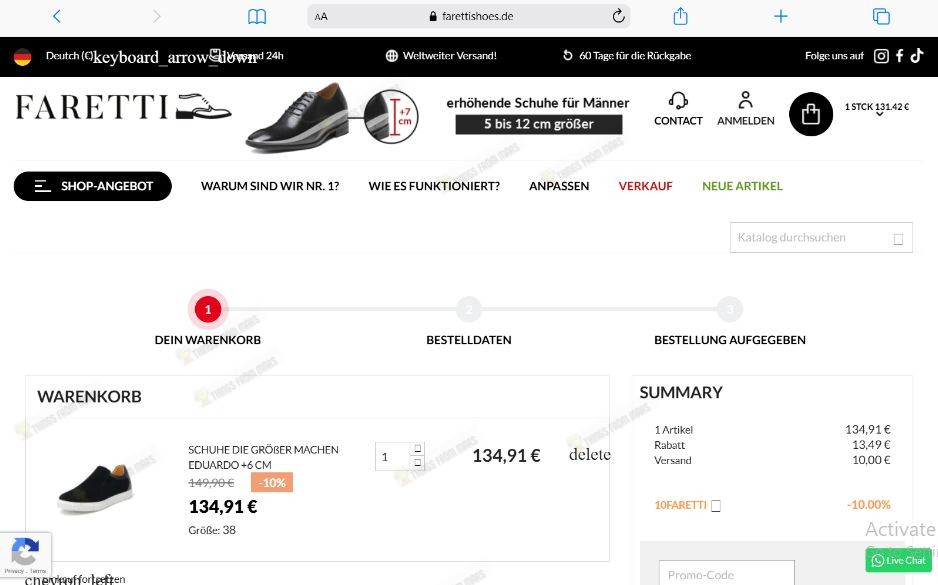Click the Facebook icon next to Folge uns auf
This screenshot has width=938, height=585.
pos(899,56)
